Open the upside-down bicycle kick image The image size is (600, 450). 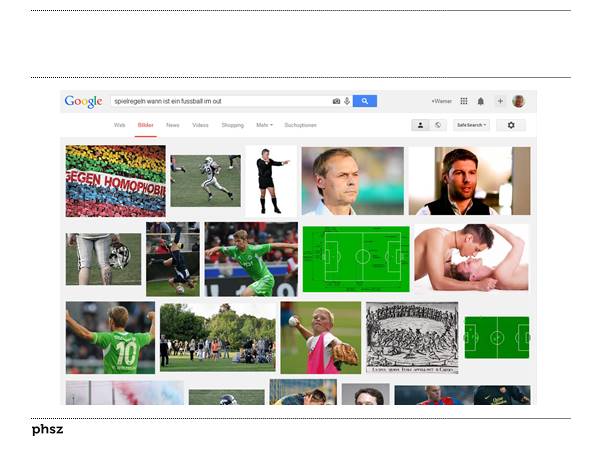pos(173,259)
